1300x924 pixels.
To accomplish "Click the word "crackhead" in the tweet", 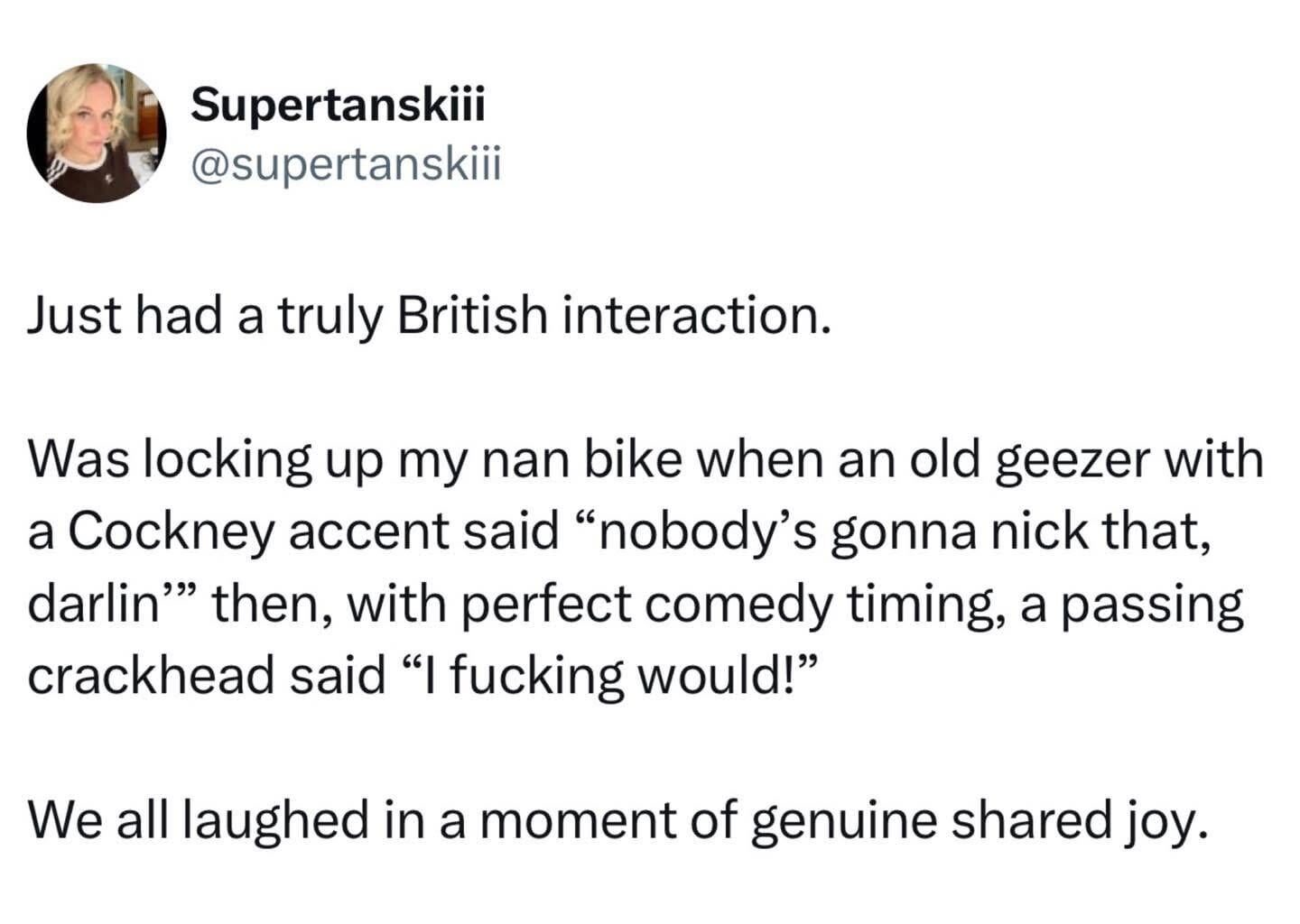I will [x=149, y=676].
